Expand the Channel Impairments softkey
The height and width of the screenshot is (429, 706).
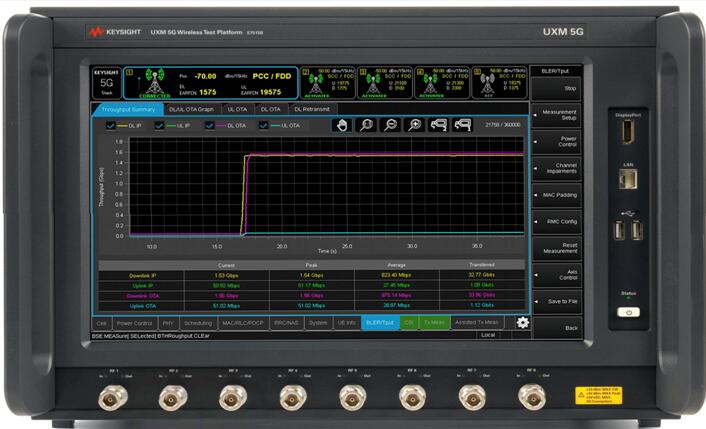(557, 168)
